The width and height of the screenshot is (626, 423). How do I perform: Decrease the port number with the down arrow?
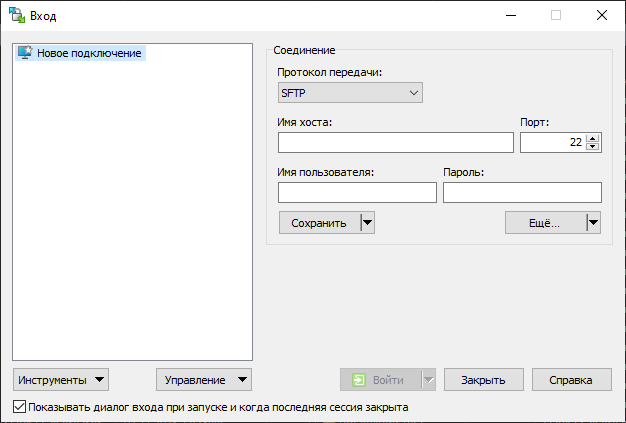click(593, 148)
